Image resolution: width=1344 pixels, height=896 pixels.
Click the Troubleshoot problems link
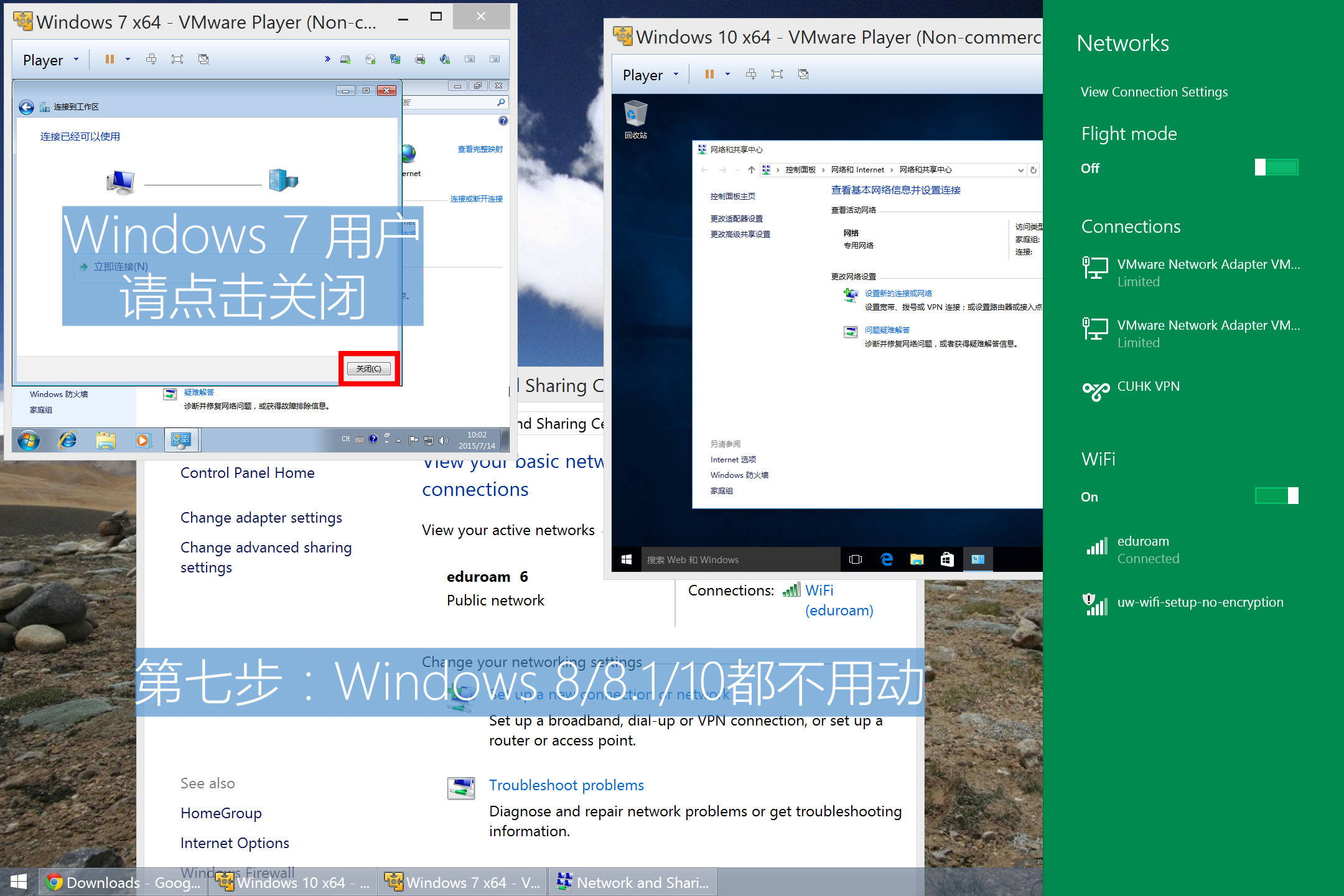point(566,785)
